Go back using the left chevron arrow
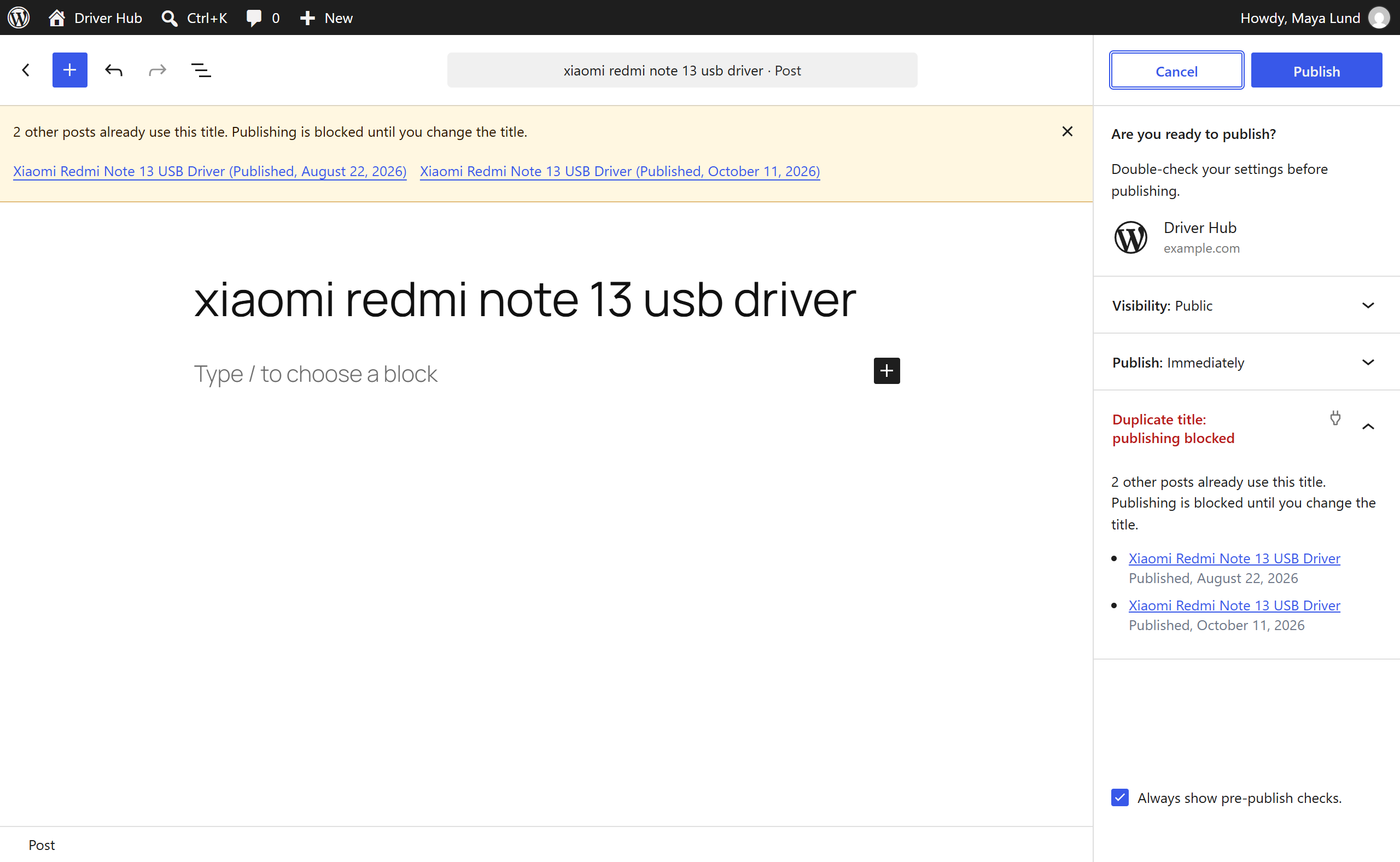This screenshot has width=1400, height=862. tap(26, 70)
